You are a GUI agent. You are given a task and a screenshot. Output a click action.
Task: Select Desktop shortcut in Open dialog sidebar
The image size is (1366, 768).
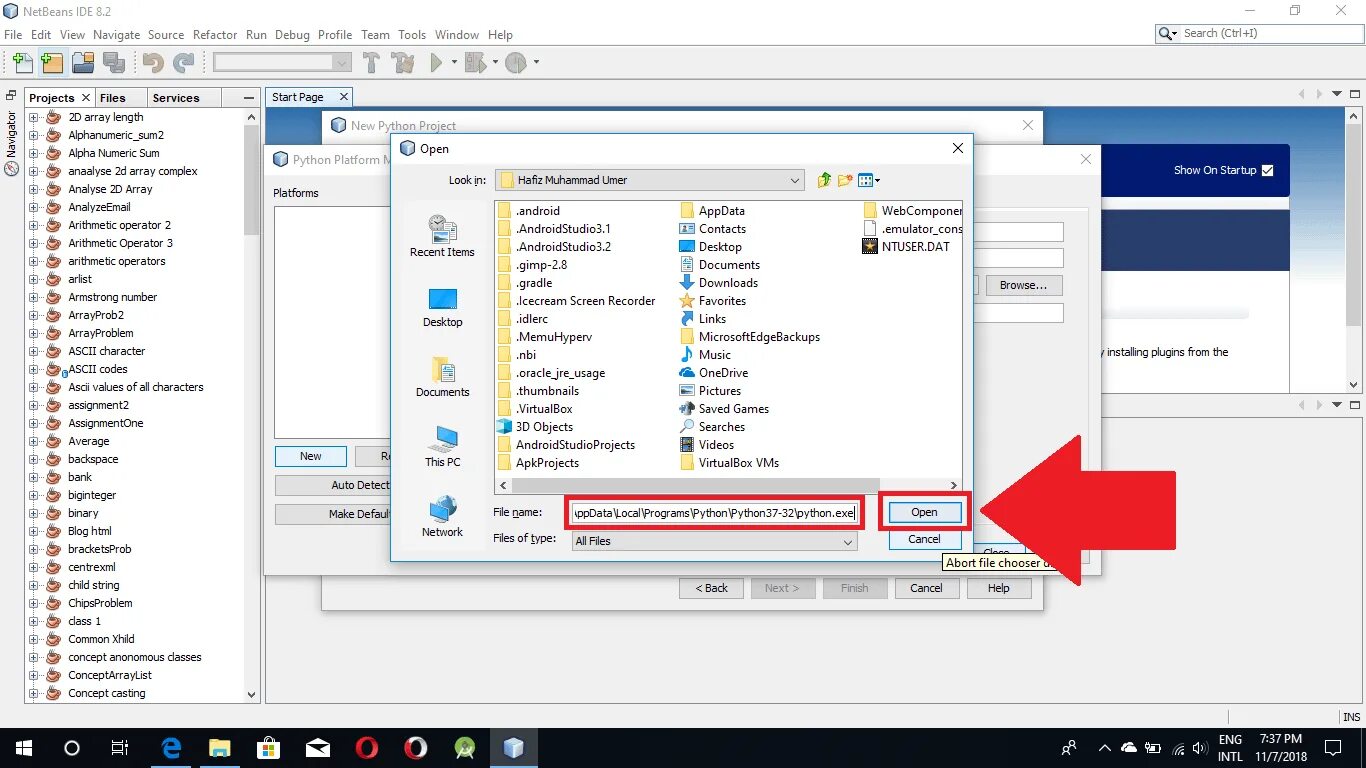pyautogui.click(x=442, y=307)
